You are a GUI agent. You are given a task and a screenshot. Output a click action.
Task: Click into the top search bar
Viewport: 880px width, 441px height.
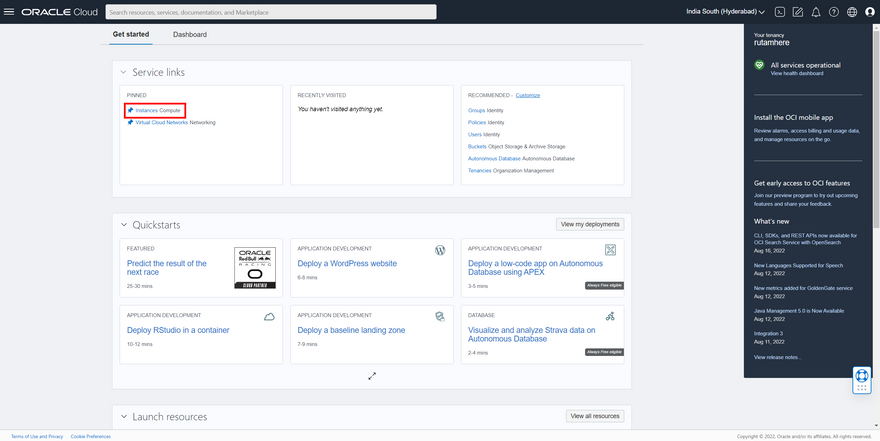coord(270,12)
